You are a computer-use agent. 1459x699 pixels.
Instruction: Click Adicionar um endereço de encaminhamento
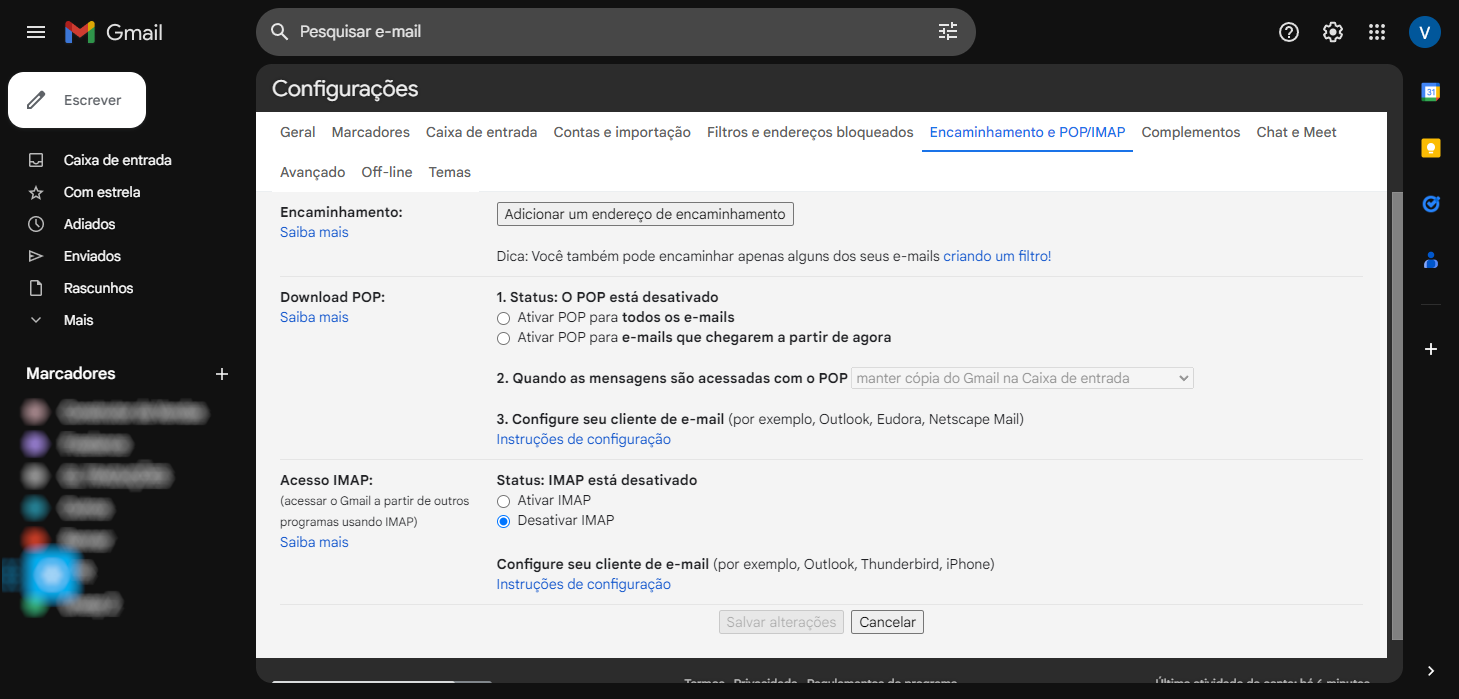tap(645, 214)
